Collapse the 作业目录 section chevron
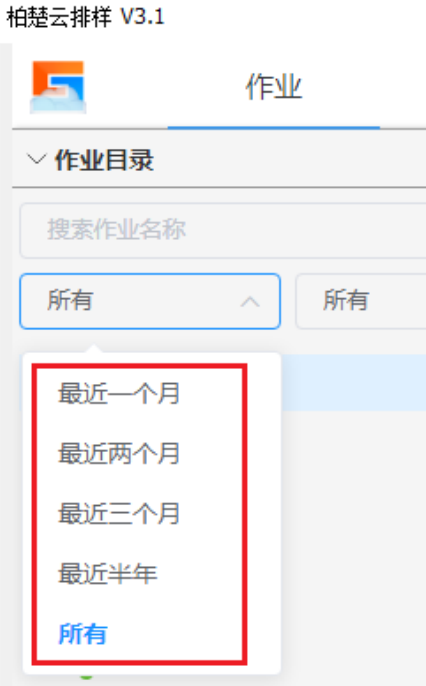Screen dimensions: 426x686 (x=37, y=159)
